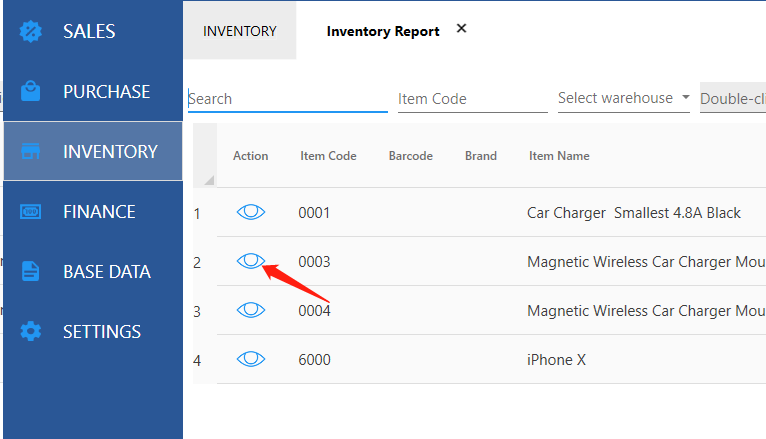Image resolution: width=766 pixels, height=439 pixels.
Task: Sort by Item Name column header
Action: (x=559, y=156)
